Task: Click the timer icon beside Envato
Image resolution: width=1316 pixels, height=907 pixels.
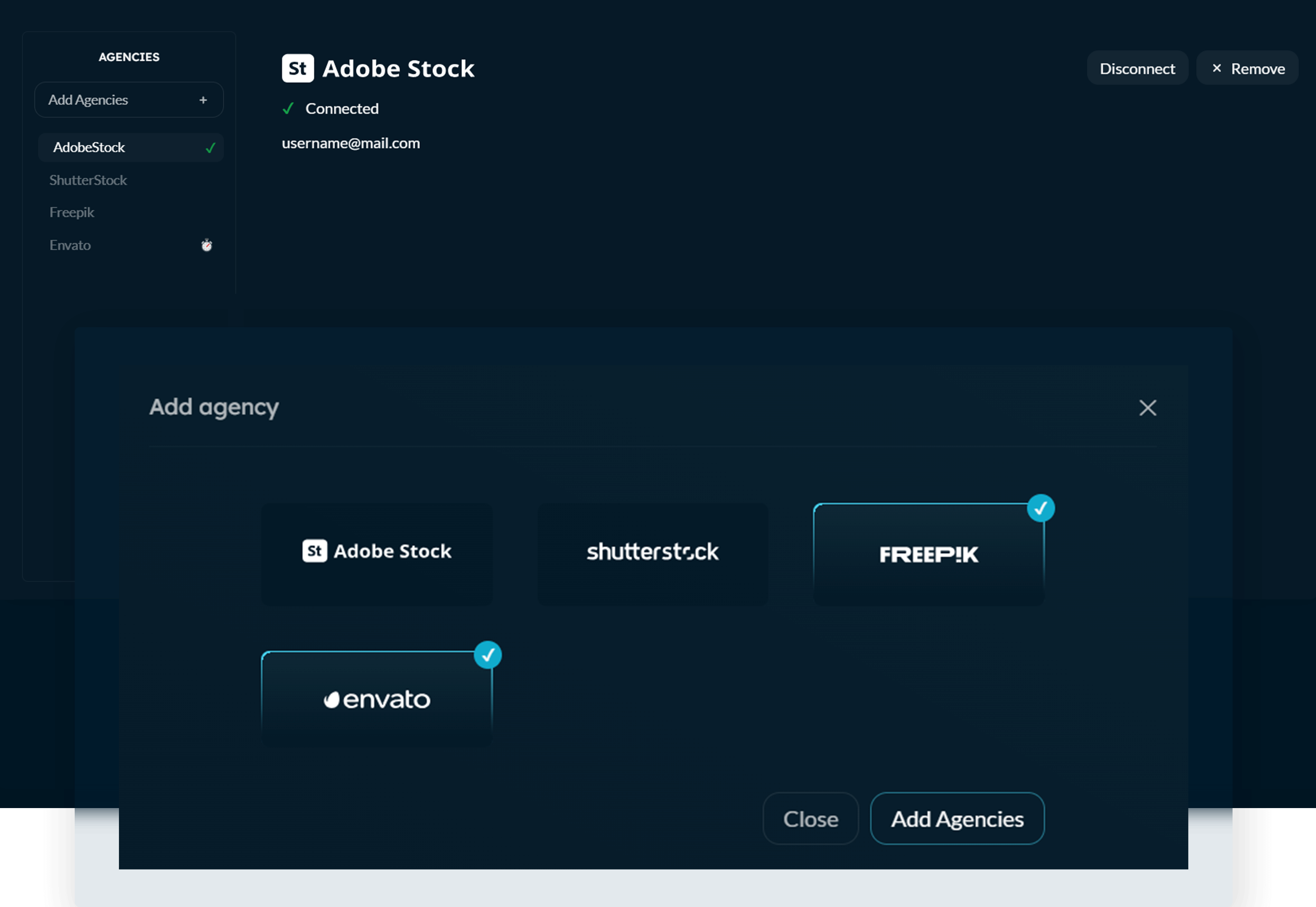Action: [x=207, y=245]
